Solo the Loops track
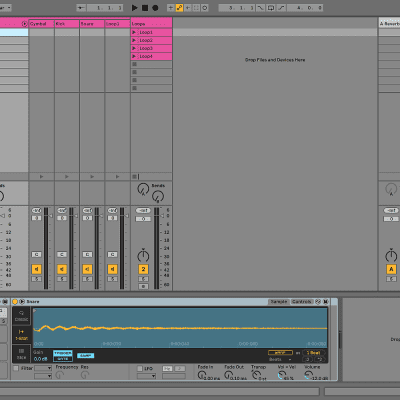The width and height of the screenshot is (400, 400). point(143,279)
